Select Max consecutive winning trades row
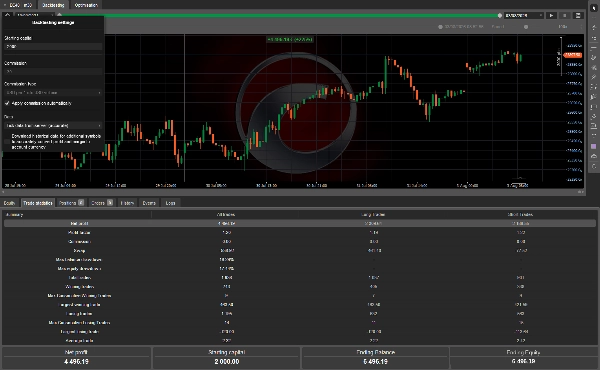The width and height of the screenshot is (600, 370). [300, 296]
